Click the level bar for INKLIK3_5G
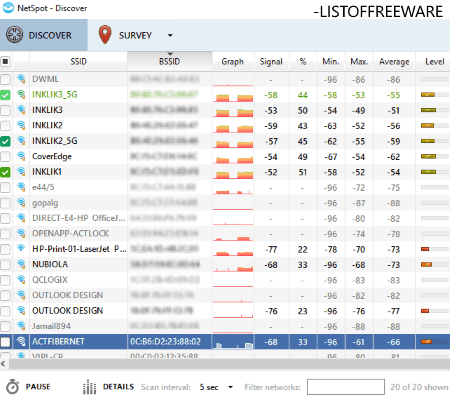450x400 pixels. pyautogui.click(x=434, y=95)
